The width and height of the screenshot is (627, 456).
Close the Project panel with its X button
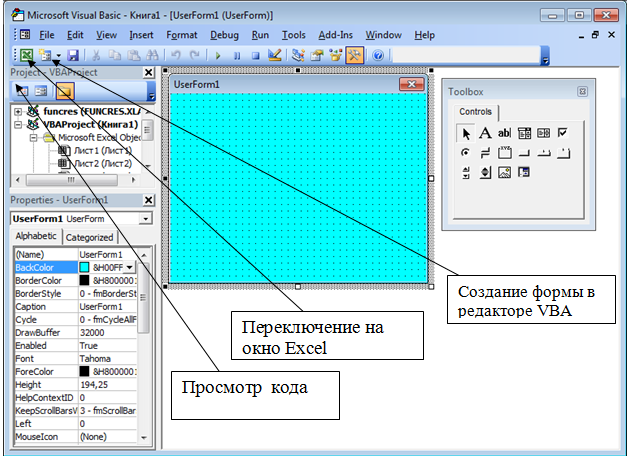148,73
